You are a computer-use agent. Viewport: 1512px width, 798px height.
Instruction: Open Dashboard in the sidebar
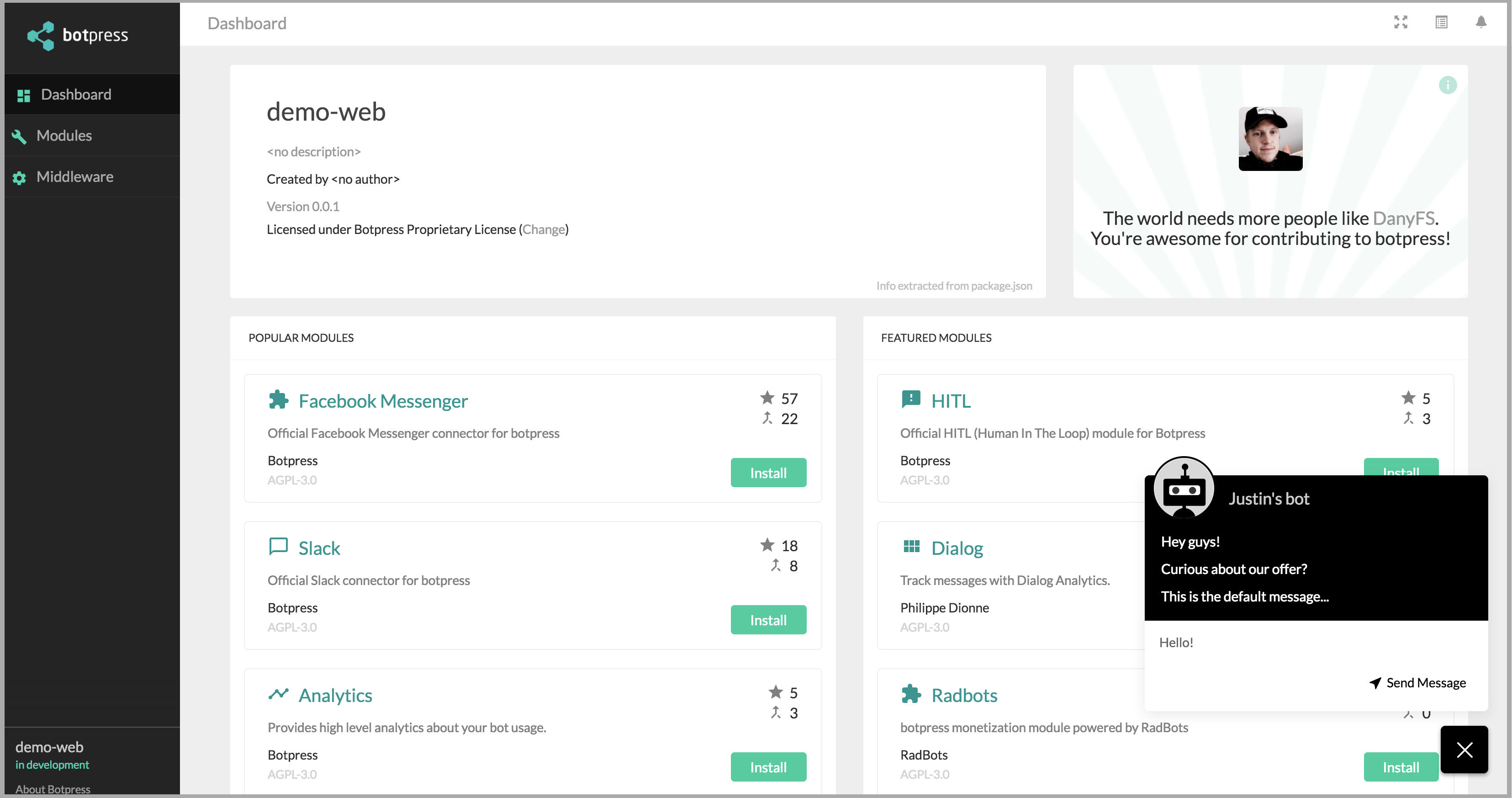point(76,95)
